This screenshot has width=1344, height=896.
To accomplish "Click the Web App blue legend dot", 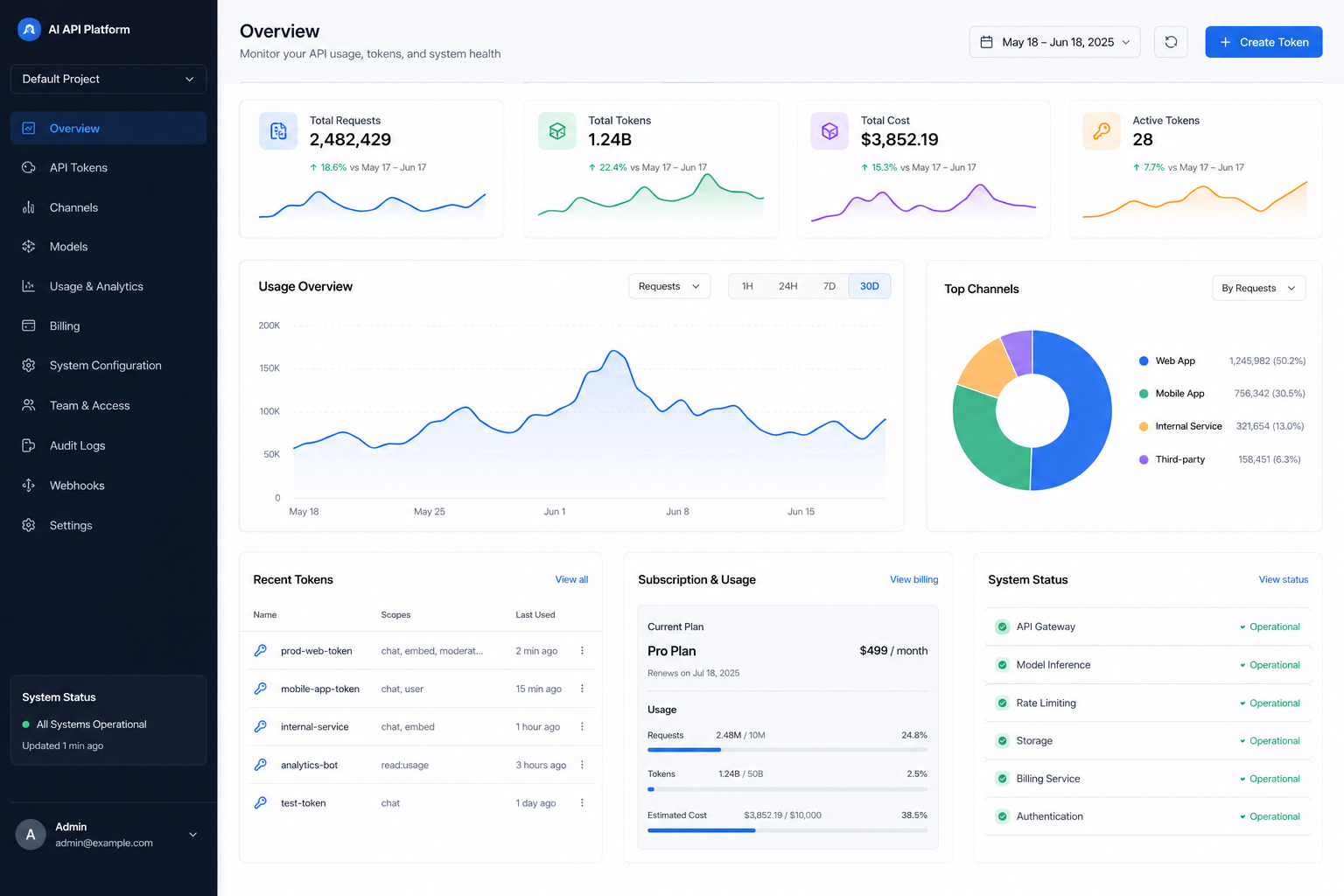I will click(1144, 360).
